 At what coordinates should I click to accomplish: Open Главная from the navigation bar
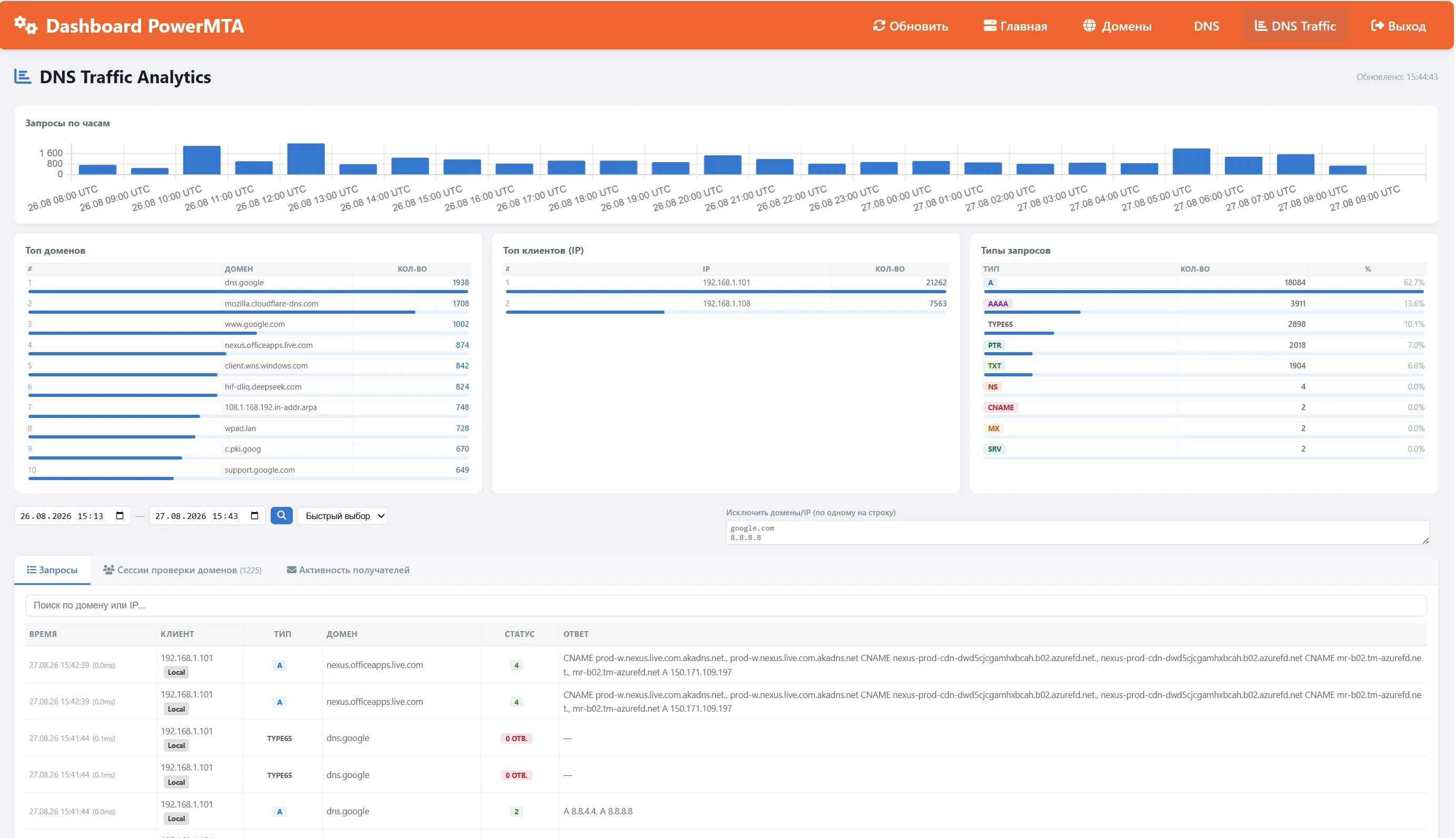1015,26
